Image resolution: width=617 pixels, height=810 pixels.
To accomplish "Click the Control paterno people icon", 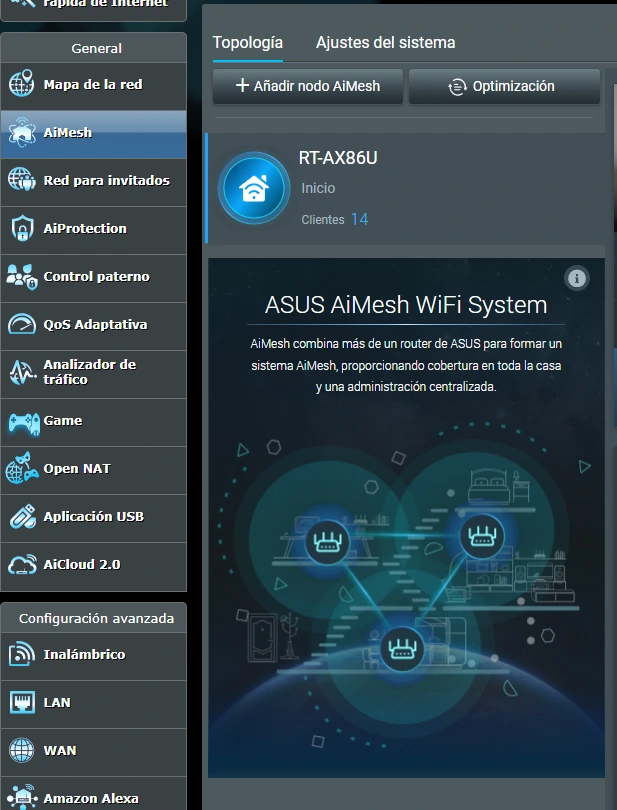I will tap(22, 276).
